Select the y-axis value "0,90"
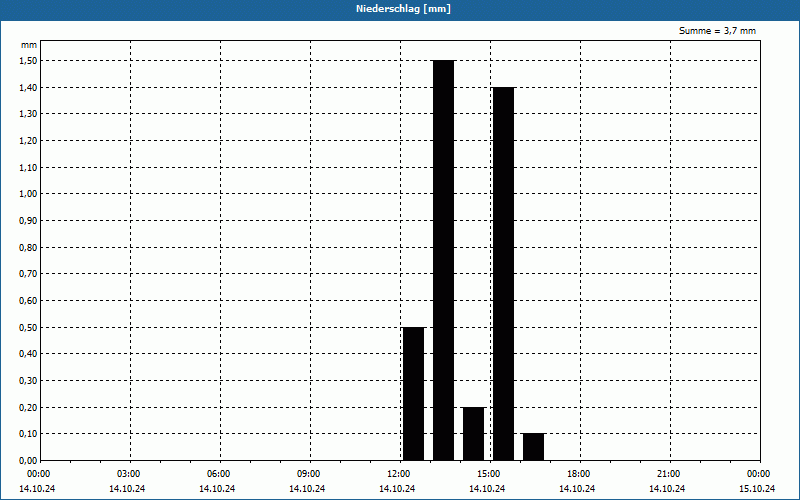Screen dimensions: 800x500 coord(29,220)
